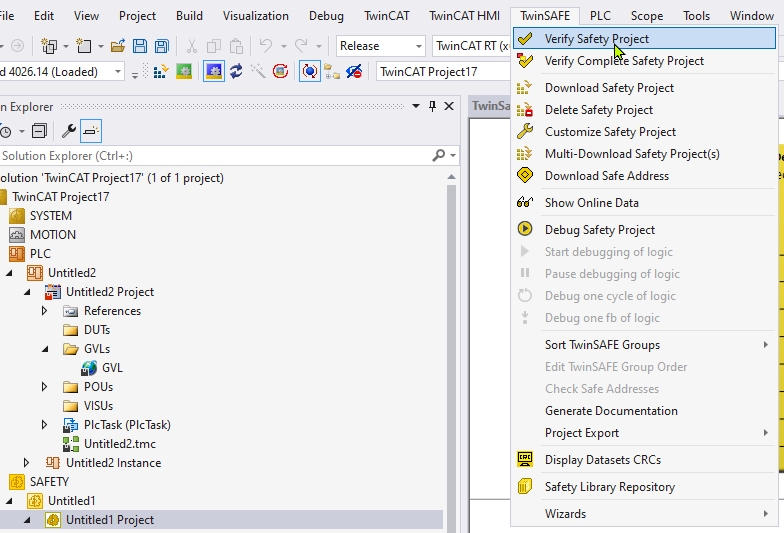
Task: Open the TwinCAT Project17 combo box
Action: pyautogui.click(x=444, y=72)
